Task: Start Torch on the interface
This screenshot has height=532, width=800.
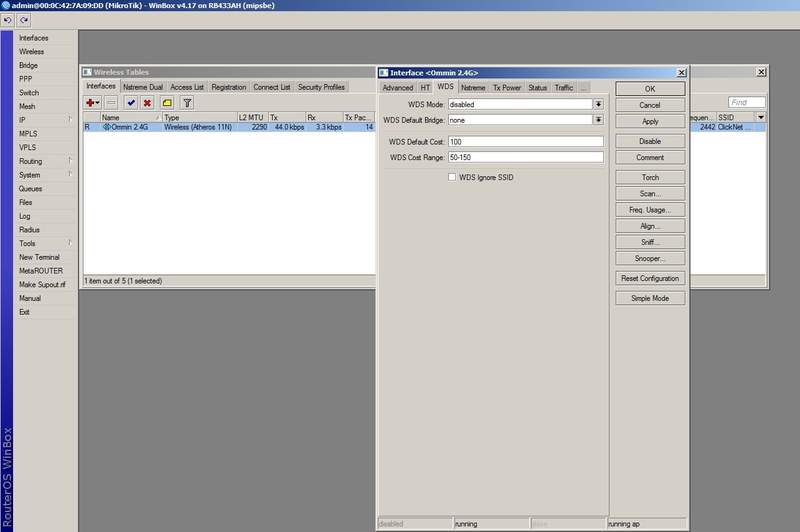Action: [650, 178]
